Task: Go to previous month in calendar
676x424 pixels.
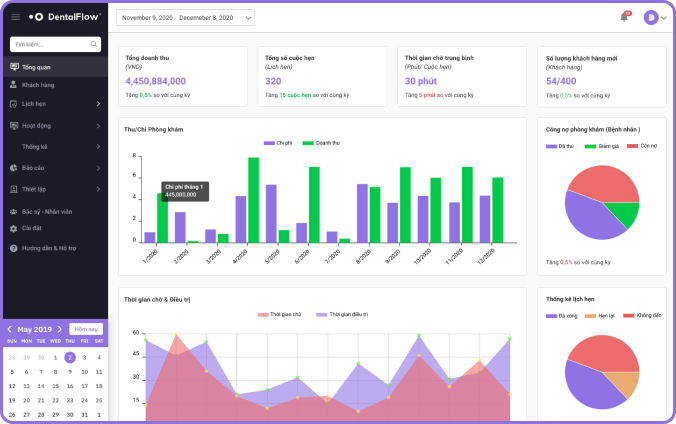Action: coord(9,329)
